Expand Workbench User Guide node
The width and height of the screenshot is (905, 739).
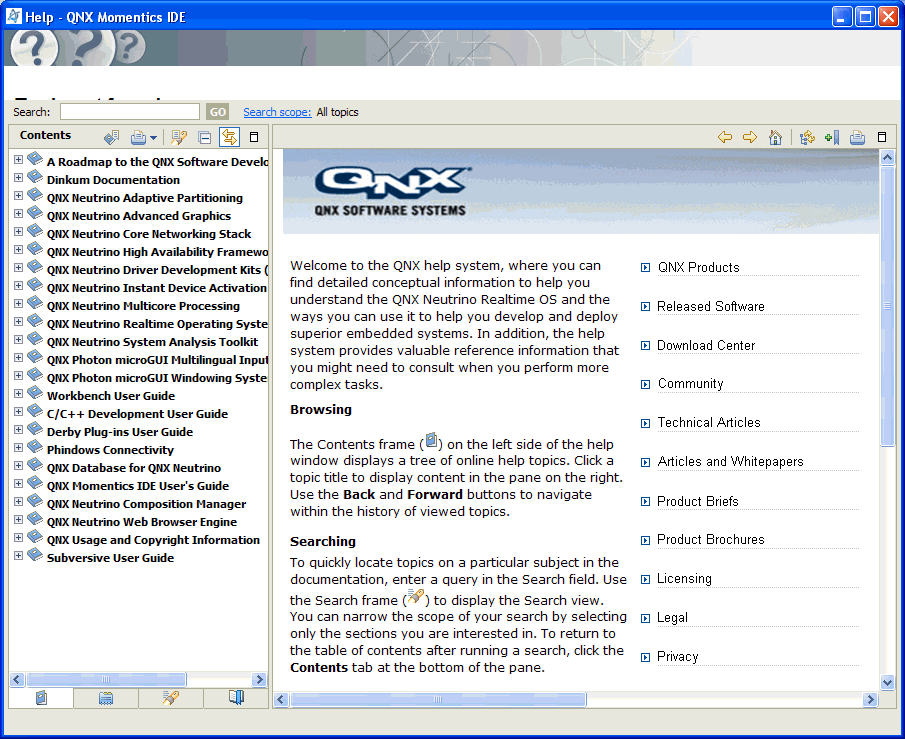point(18,393)
